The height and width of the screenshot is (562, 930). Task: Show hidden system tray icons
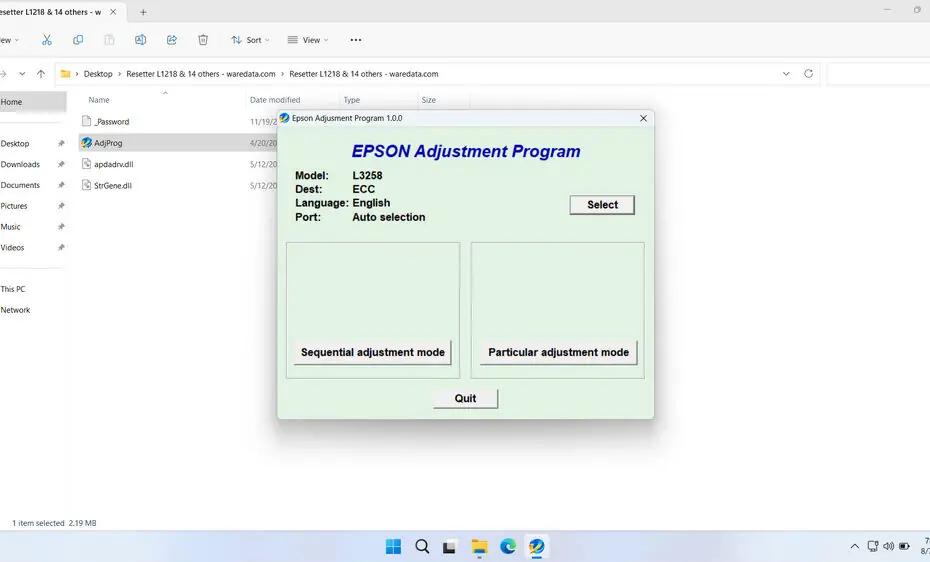tap(855, 546)
